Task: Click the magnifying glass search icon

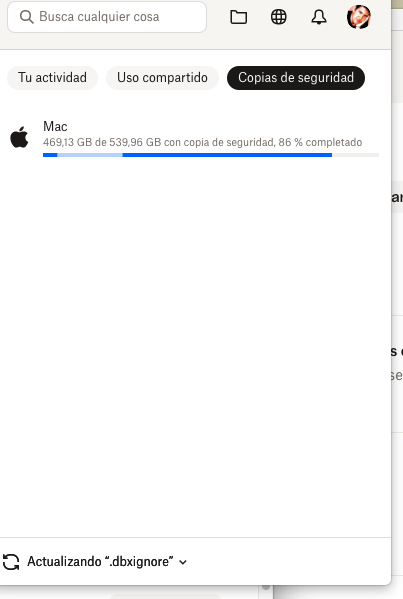Action: point(26,17)
